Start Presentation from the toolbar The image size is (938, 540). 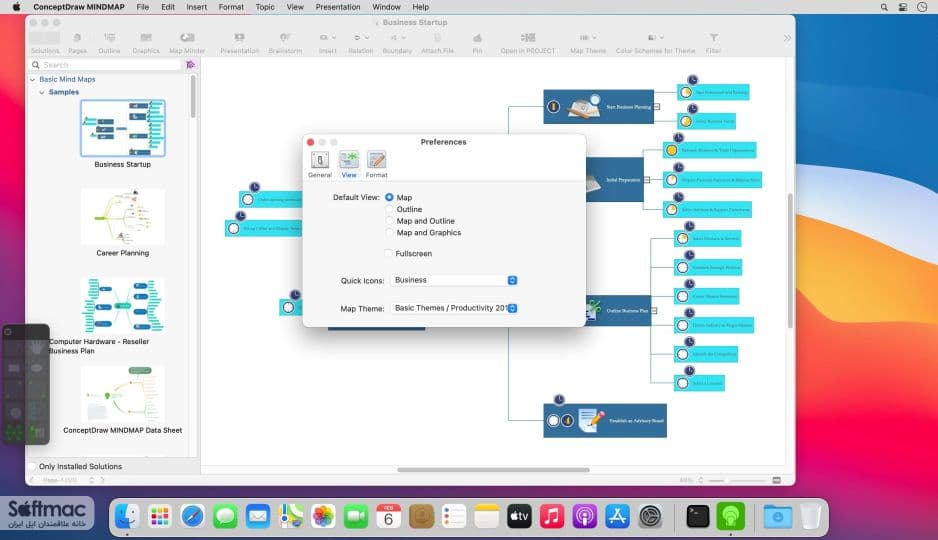(239, 43)
